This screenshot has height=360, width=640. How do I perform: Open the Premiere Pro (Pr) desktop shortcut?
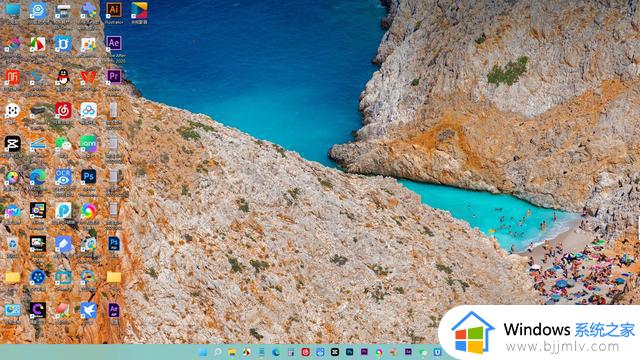click(113, 77)
